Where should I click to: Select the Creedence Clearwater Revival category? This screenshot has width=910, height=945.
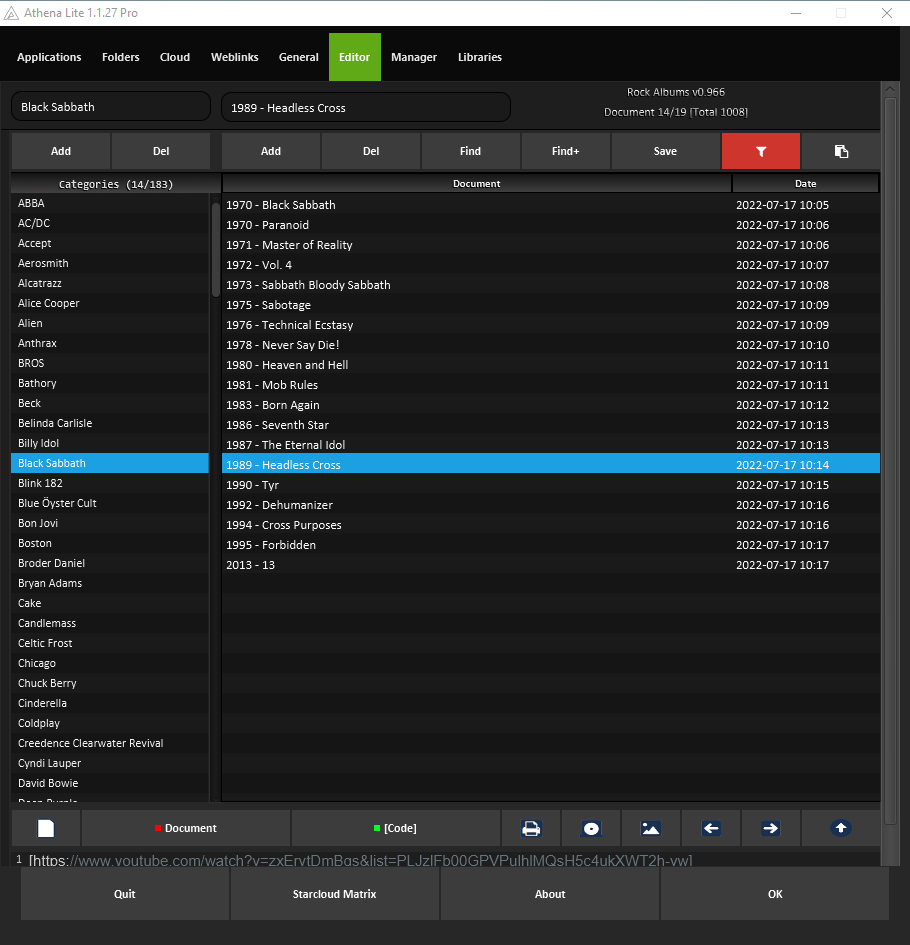pos(110,743)
